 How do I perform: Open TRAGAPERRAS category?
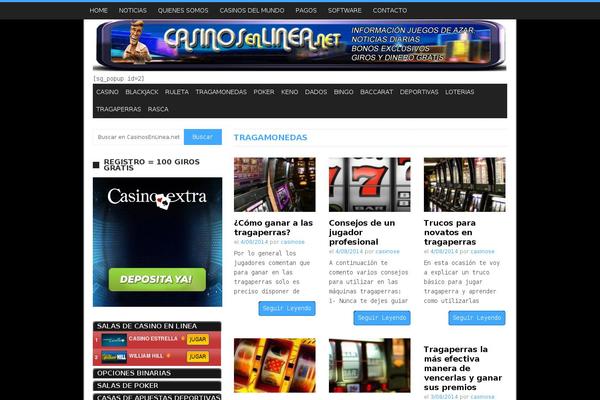pos(119,109)
